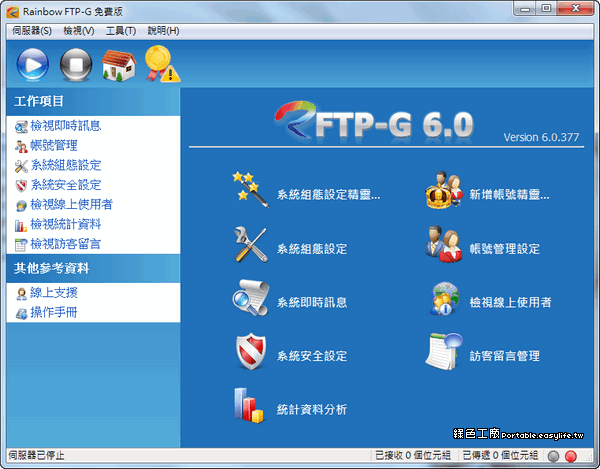600x469 pixels.
Task: Click icon beside 檢視即時訊息 in sidebar
Action: (x=21, y=127)
